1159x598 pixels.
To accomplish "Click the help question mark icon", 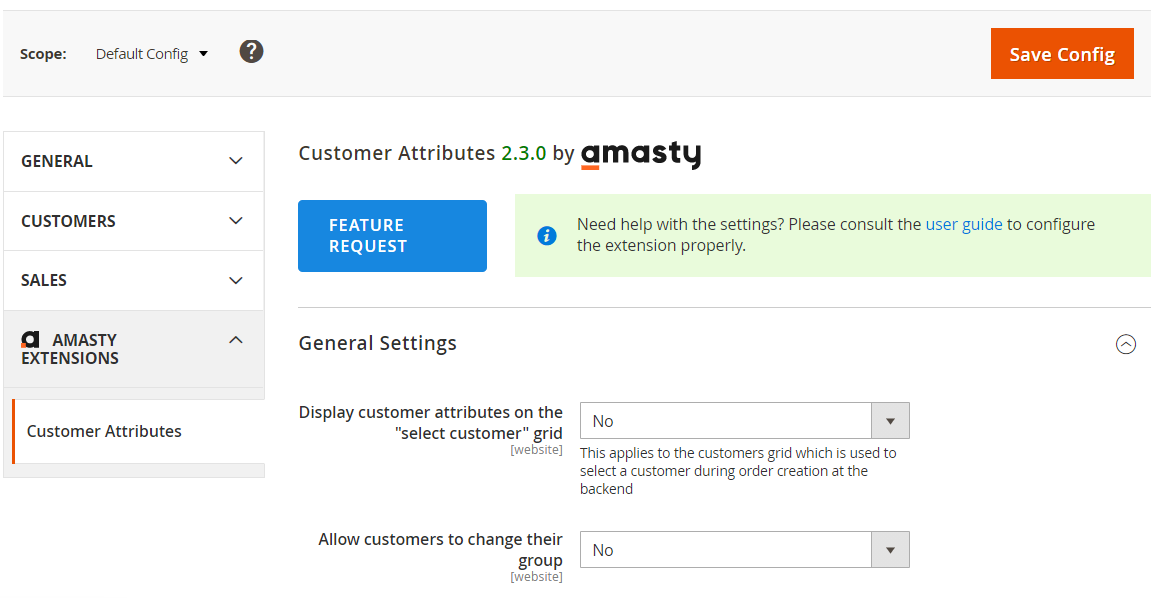I will (x=252, y=51).
